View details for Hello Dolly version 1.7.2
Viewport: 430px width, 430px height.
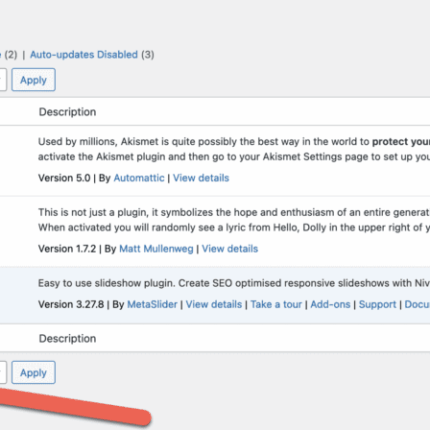(230, 249)
